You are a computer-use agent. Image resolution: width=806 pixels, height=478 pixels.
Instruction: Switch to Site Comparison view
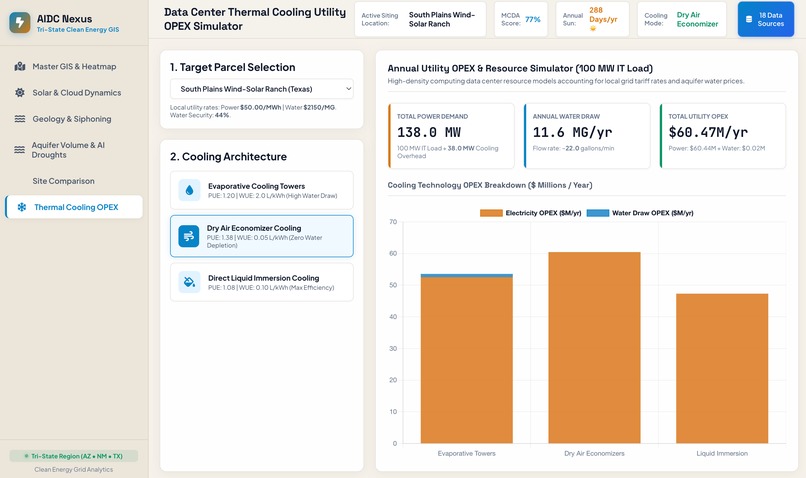[x=74, y=181]
